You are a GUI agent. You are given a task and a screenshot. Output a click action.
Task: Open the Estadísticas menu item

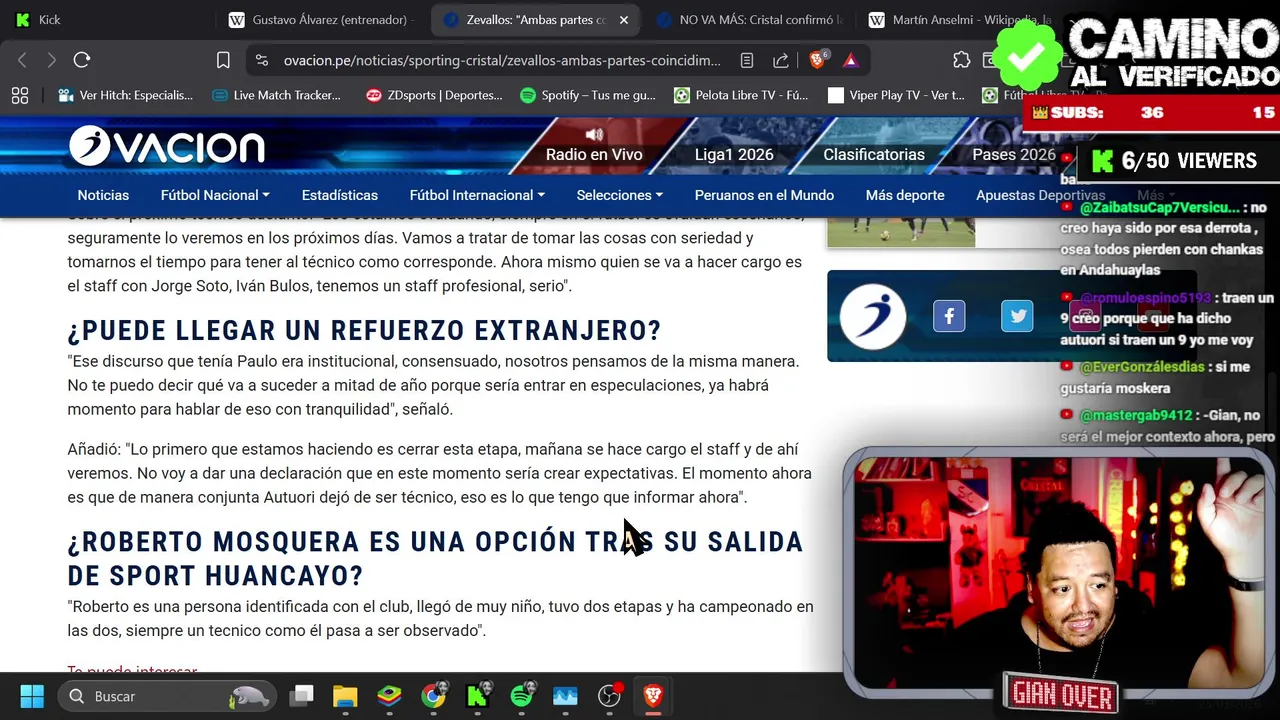340,195
